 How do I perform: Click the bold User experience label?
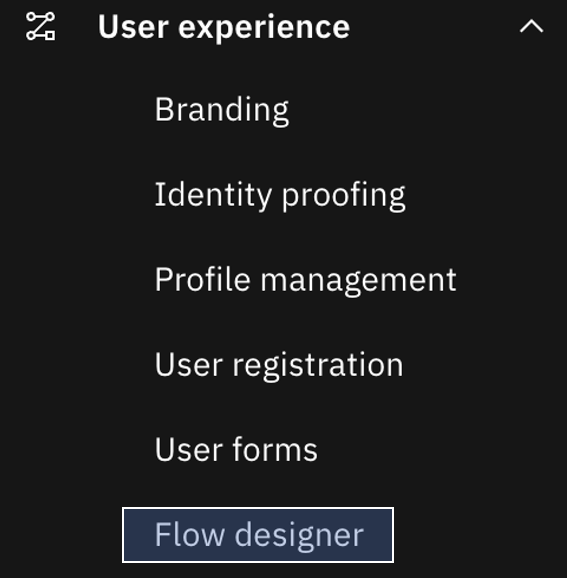pyautogui.click(x=223, y=27)
